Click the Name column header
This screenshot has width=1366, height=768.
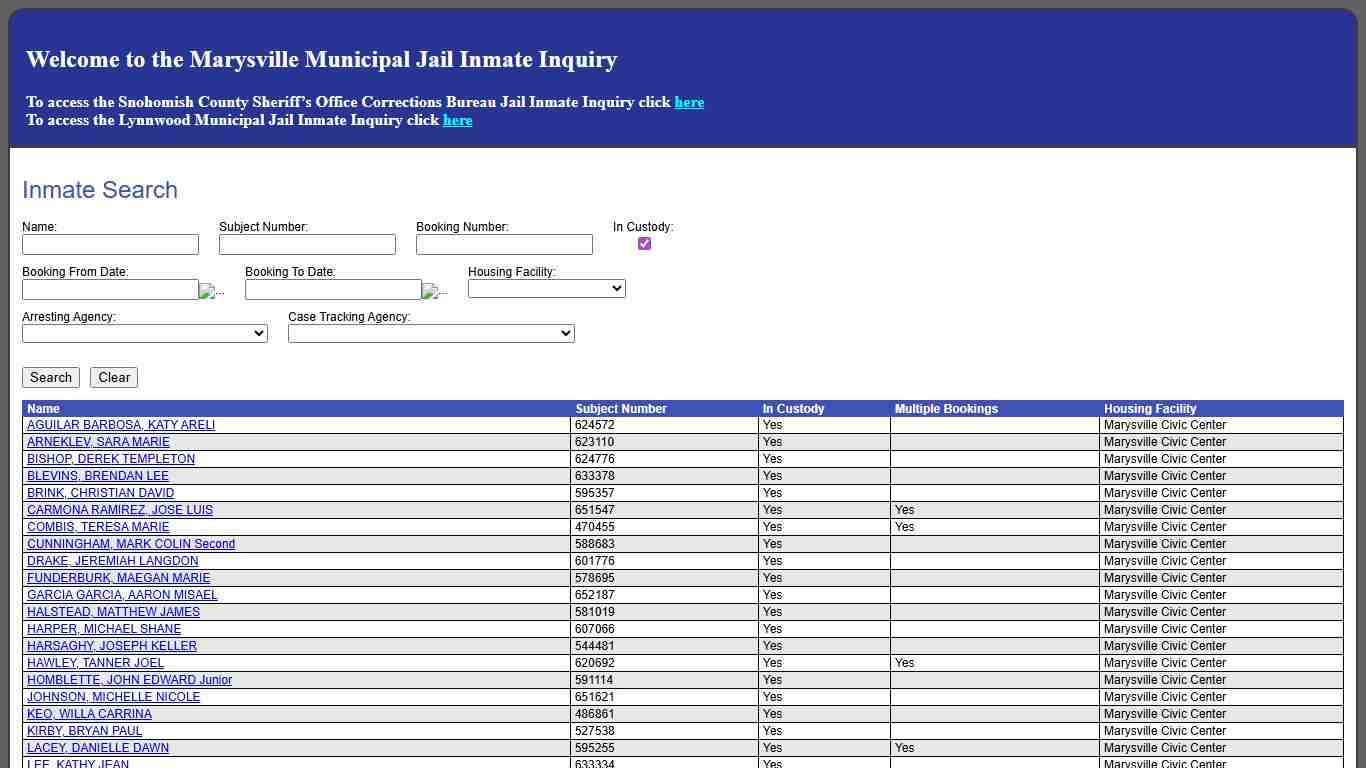(43, 409)
